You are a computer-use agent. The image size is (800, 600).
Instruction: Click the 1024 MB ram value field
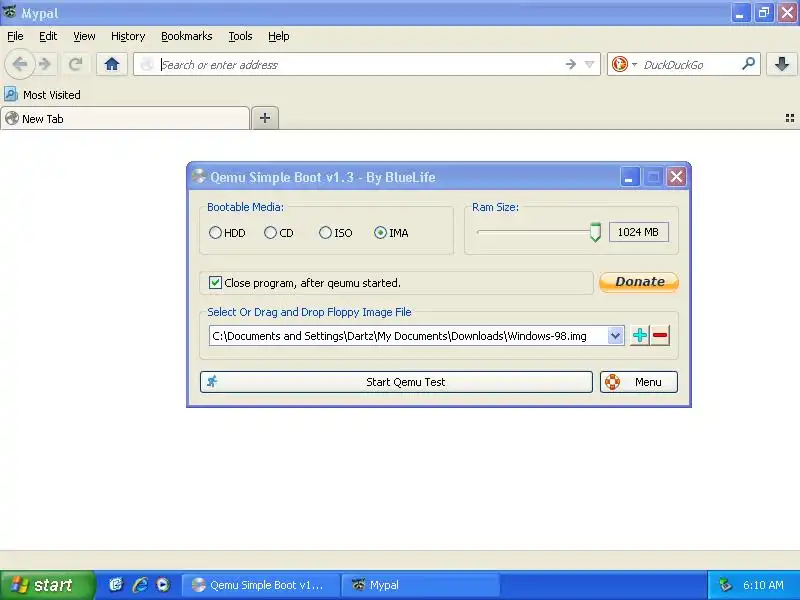(x=638, y=232)
